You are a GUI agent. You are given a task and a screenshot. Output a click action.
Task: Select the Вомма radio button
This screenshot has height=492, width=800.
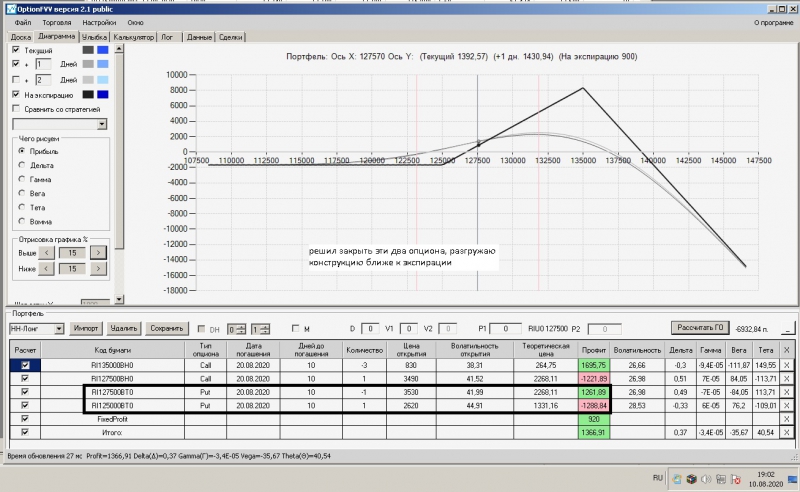tap(21, 221)
